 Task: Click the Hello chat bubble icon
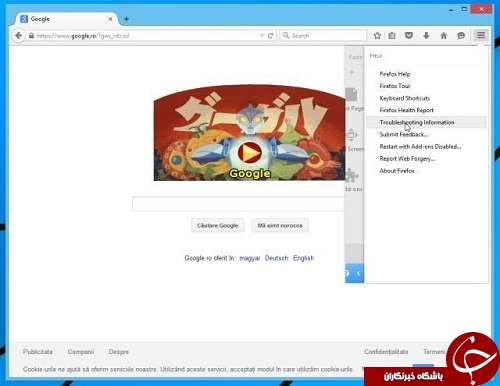pos(461,35)
